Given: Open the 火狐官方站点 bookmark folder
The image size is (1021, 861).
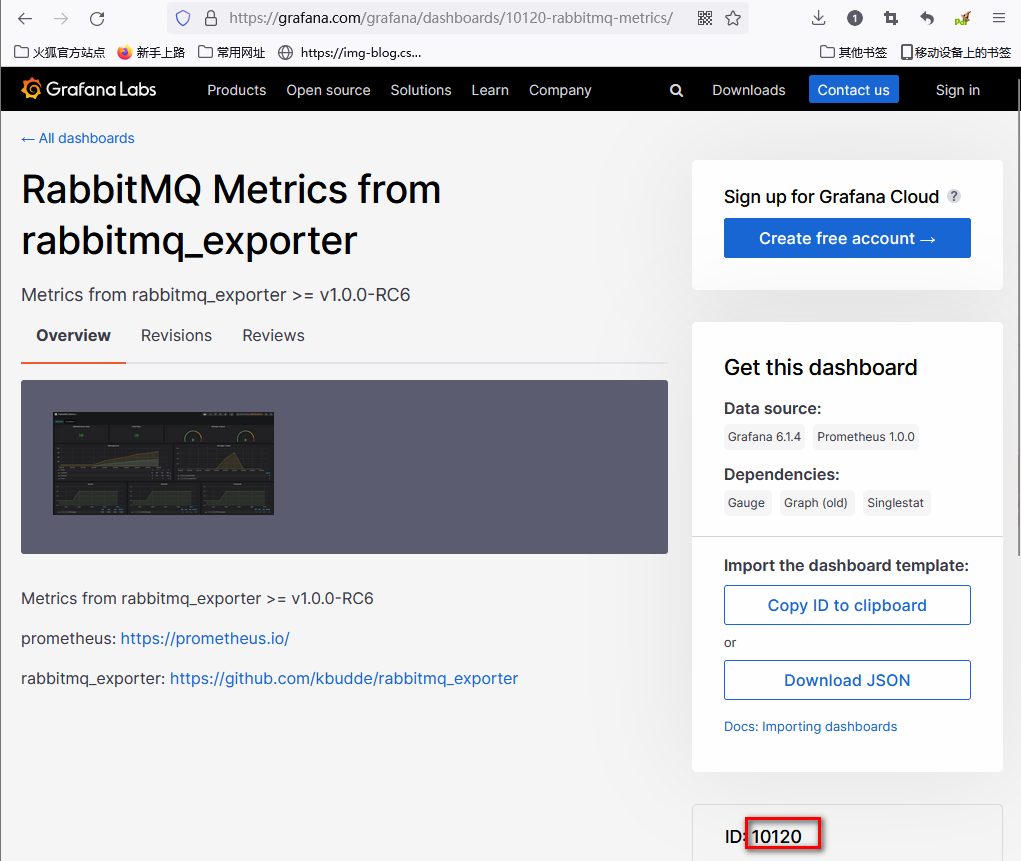Looking at the screenshot, I should (59, 53).
